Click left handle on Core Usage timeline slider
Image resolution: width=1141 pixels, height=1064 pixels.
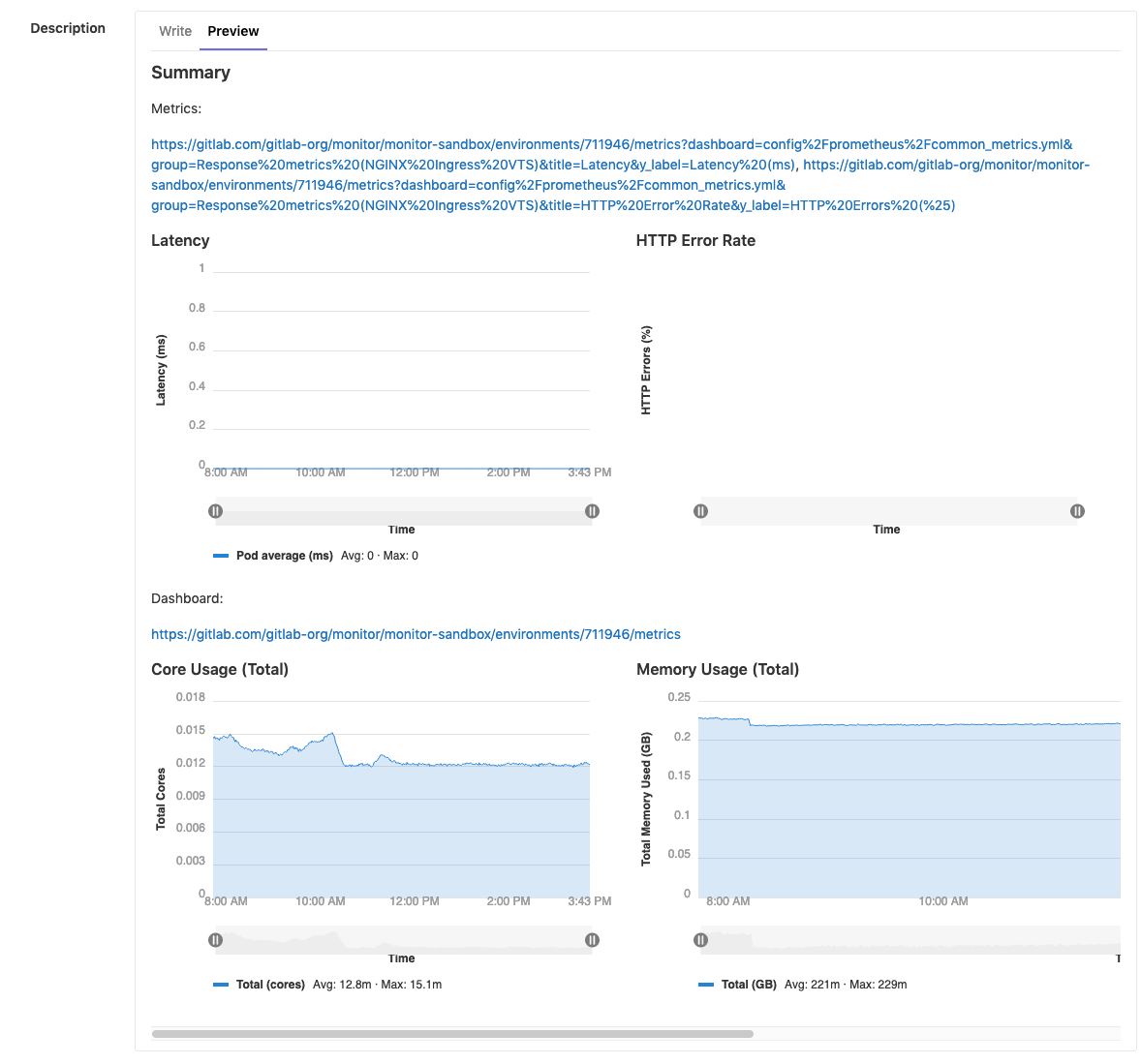216,939
